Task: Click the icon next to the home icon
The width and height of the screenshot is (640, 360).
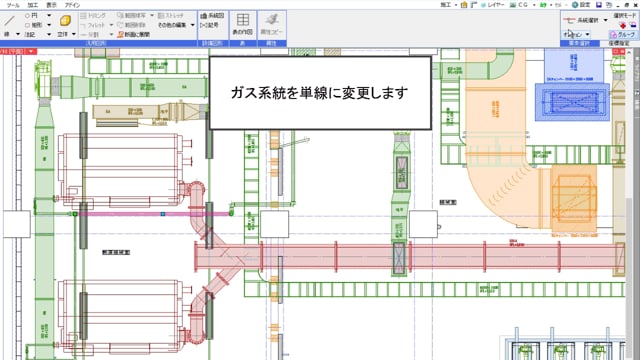Action: click(x=473, y=5)
